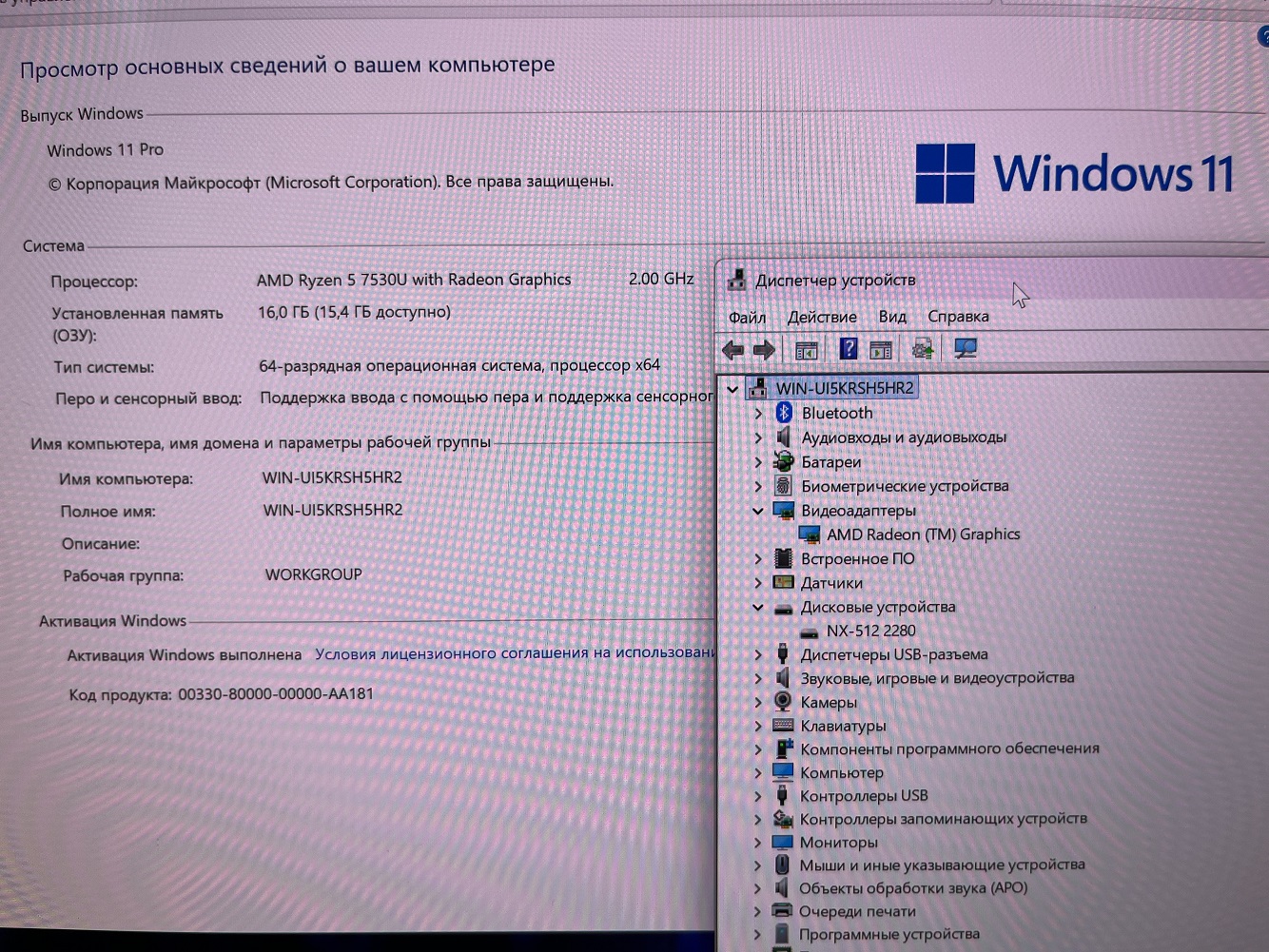Open the Файл menu
1269x952 pixels.
coord(747,317)
